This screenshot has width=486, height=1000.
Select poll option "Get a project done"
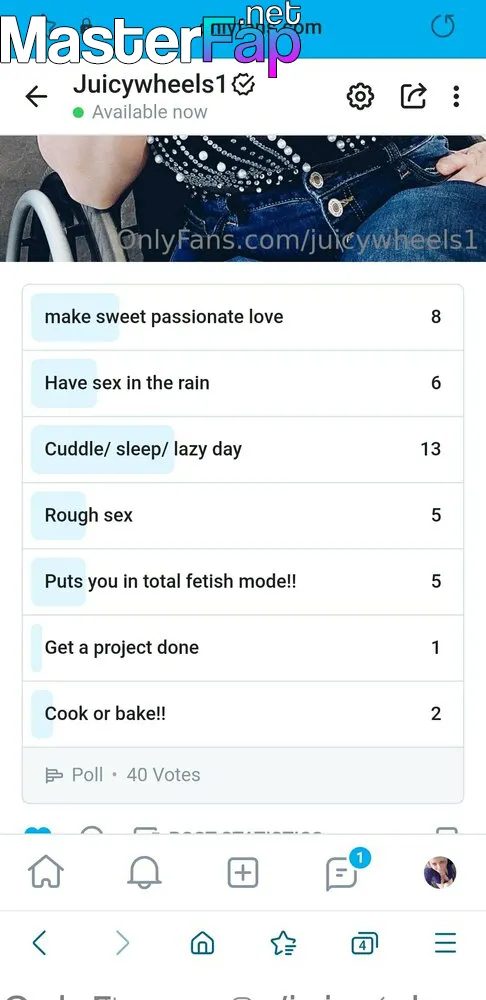click(x=243, y=647)
